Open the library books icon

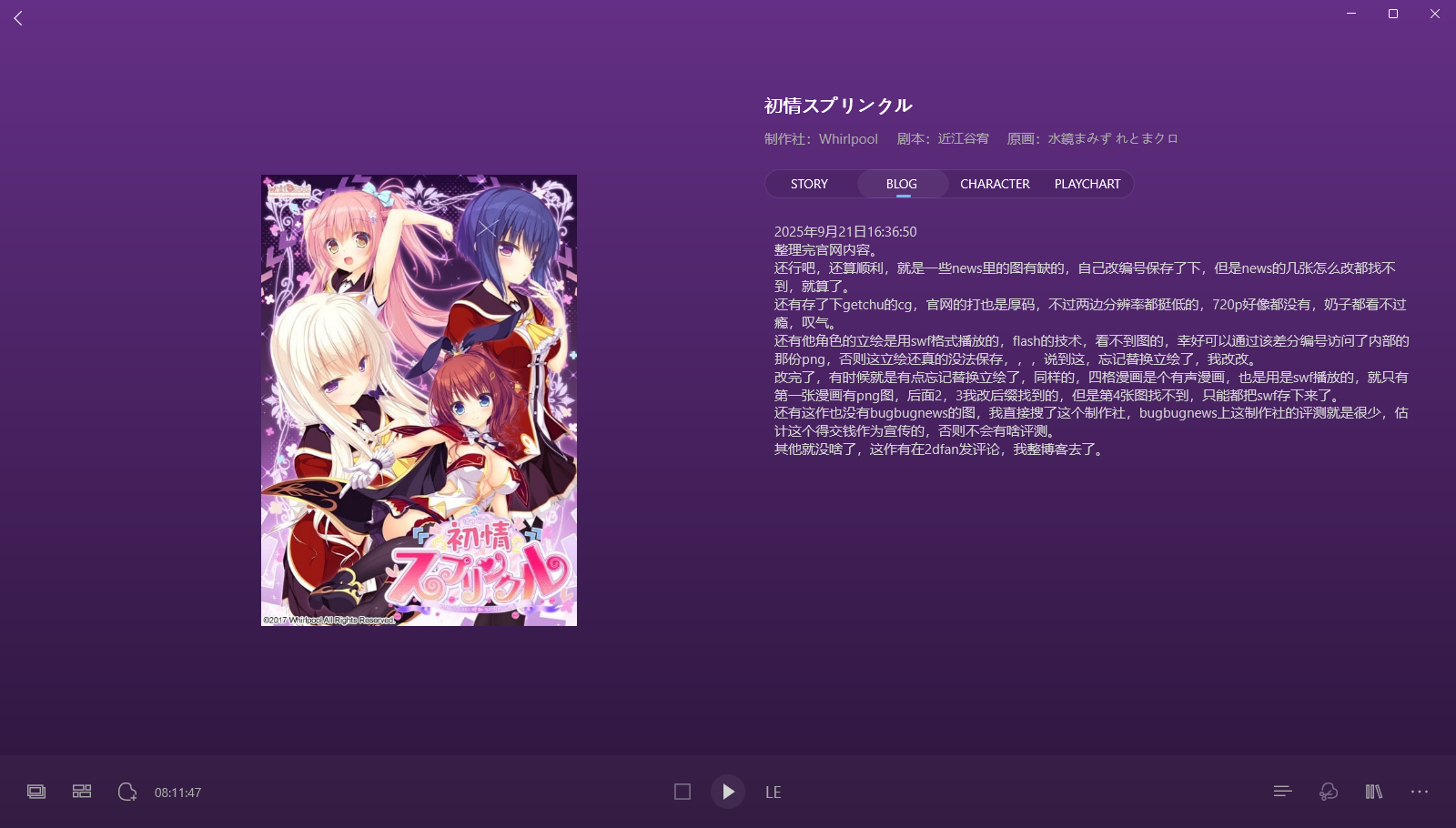[1374, 792]
